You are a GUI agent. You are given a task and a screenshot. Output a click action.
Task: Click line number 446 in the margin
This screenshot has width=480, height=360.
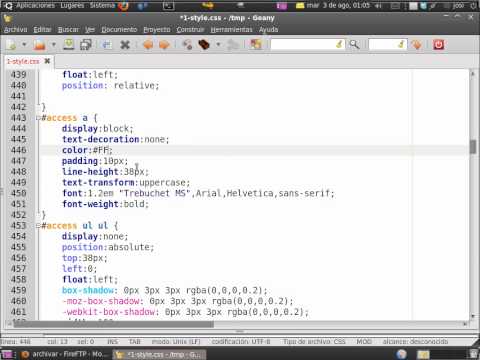(18, 150)
